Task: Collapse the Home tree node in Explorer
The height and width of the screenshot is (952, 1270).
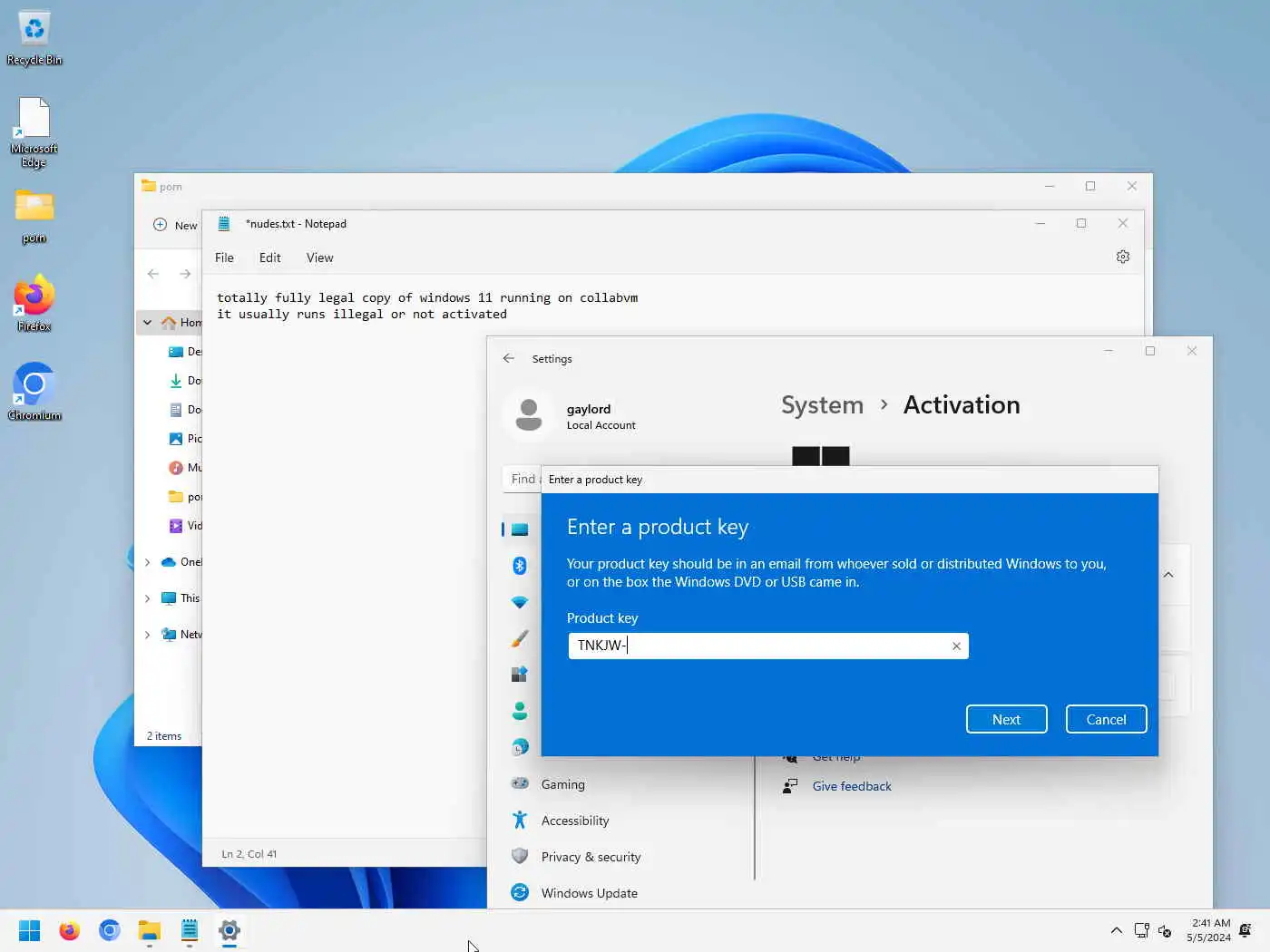Action: (x=147, y=322)
